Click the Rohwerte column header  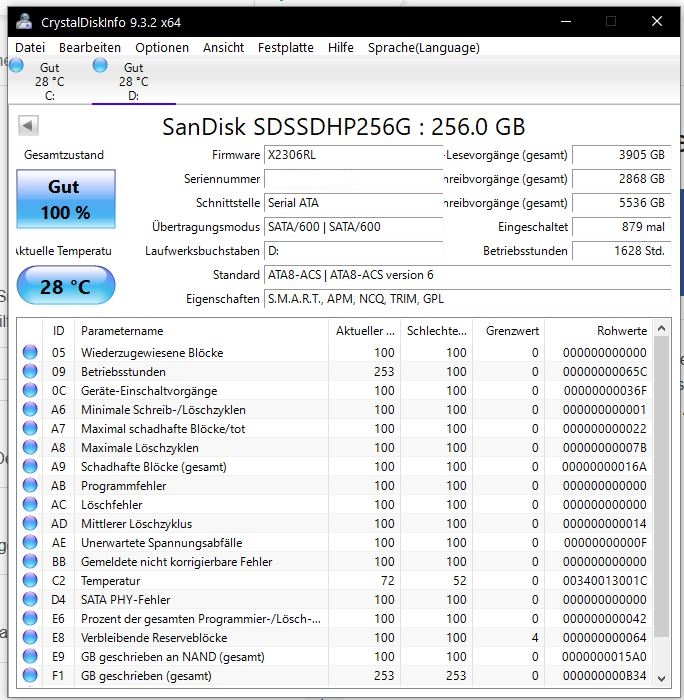(599, 331)
